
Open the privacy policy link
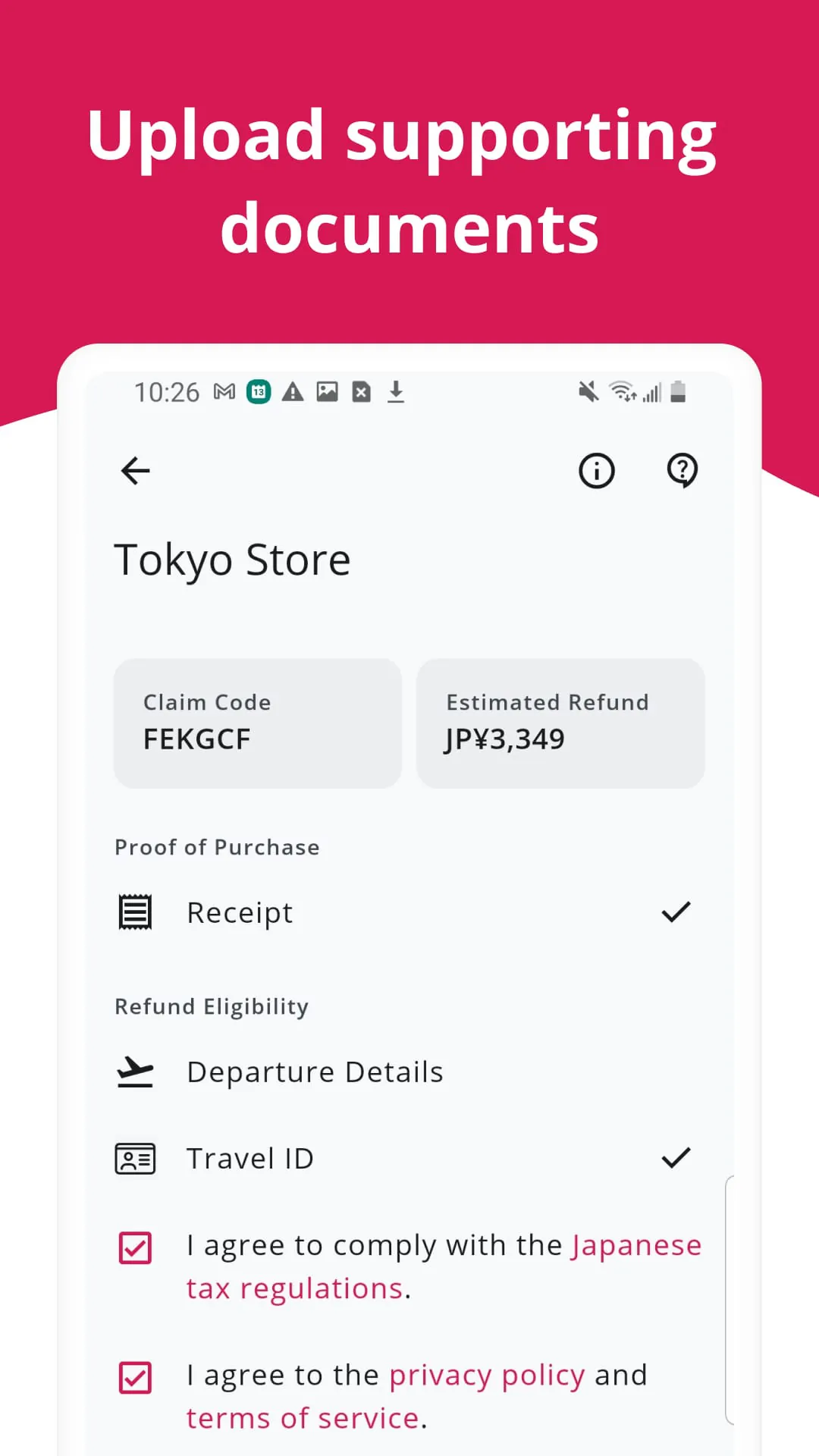click(x=487, y=1376)
